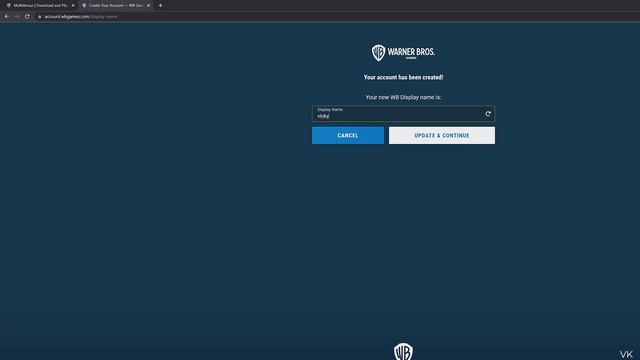
Task: Click the Warner Bros. Games logo
Action: click(403, 53)
